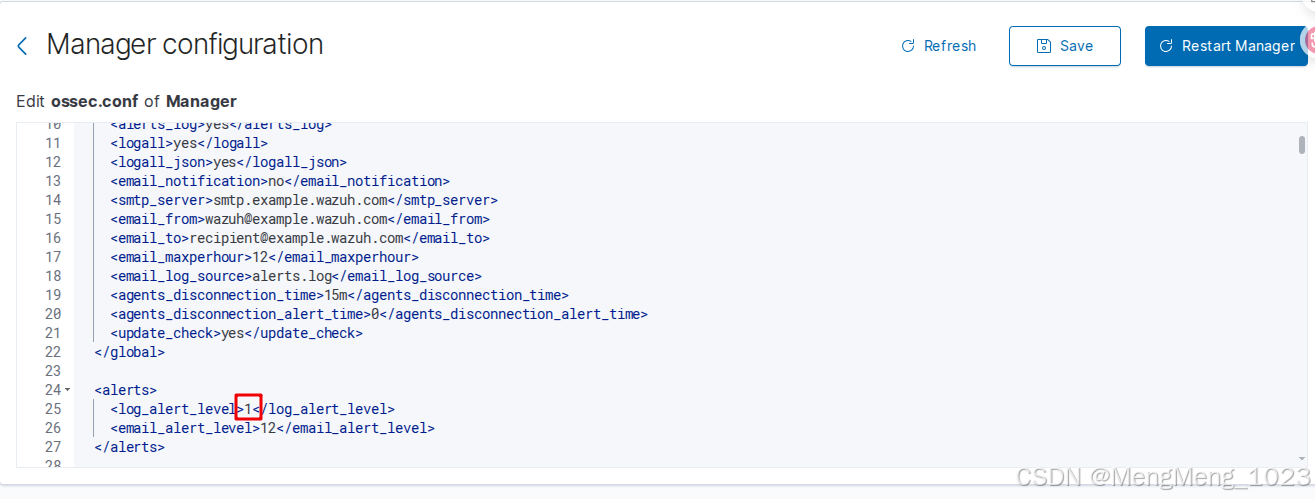Click the Restart Manager button
The image size is (1315, 499).
[x=1226, y=46]
